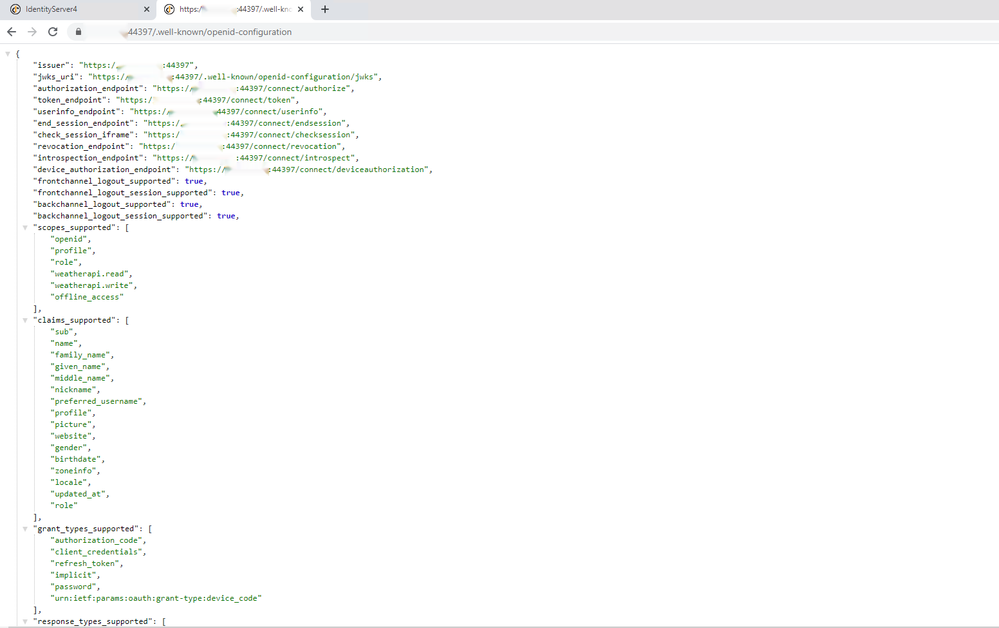Screen dimensions: 999x628
Task: Click the backchannel_logout_supported true value
Action: 189,204
